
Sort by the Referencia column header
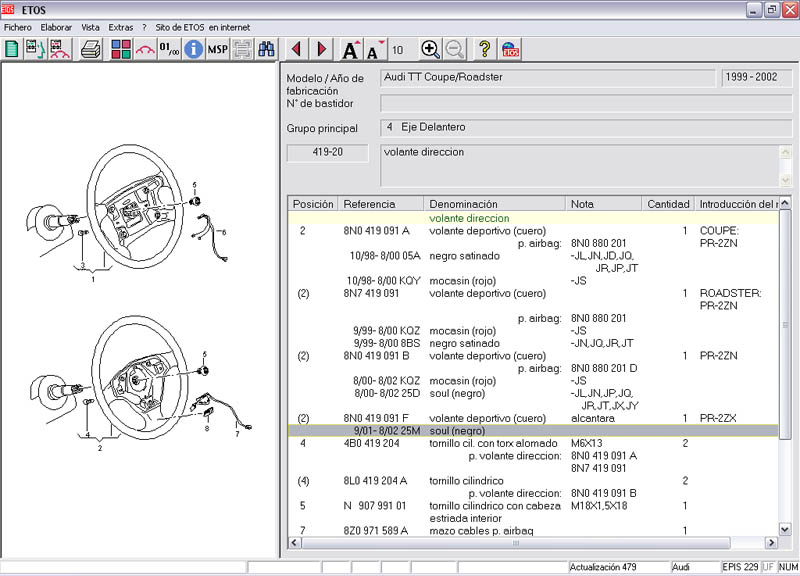pos(381,204)
